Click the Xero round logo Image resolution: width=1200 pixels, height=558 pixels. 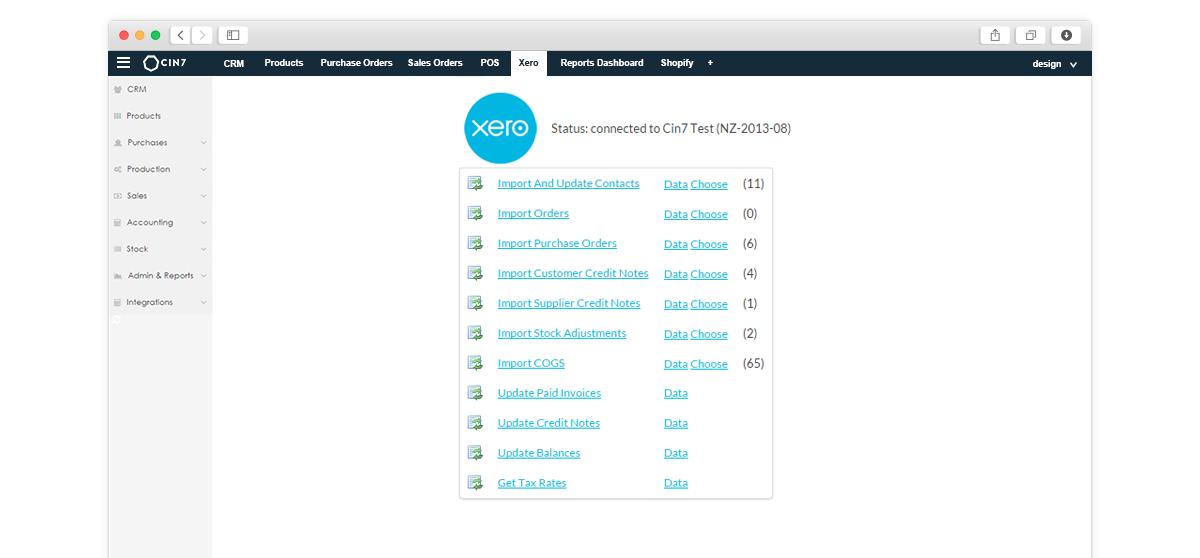tap(501, 128)
